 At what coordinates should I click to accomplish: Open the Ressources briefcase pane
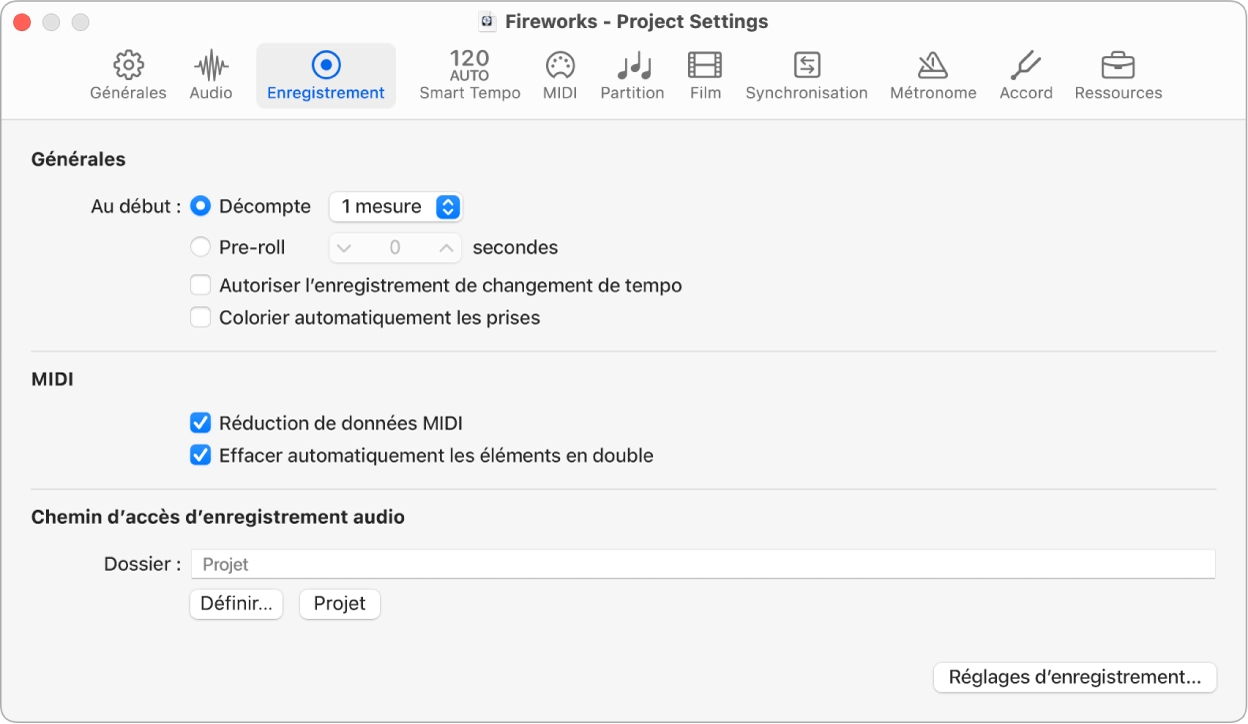(1118, 76)
